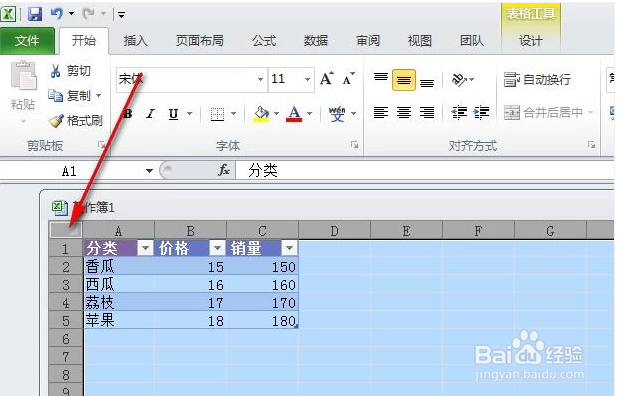This screenshot has height=396, width=619.
Task: Toggle the highlighted middle align button
Action: (403, 80)
